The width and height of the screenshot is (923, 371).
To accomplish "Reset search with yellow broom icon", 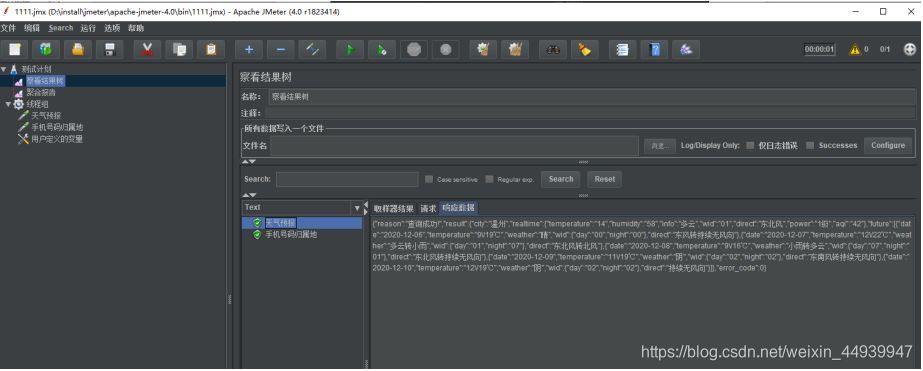I will [585, 49].
